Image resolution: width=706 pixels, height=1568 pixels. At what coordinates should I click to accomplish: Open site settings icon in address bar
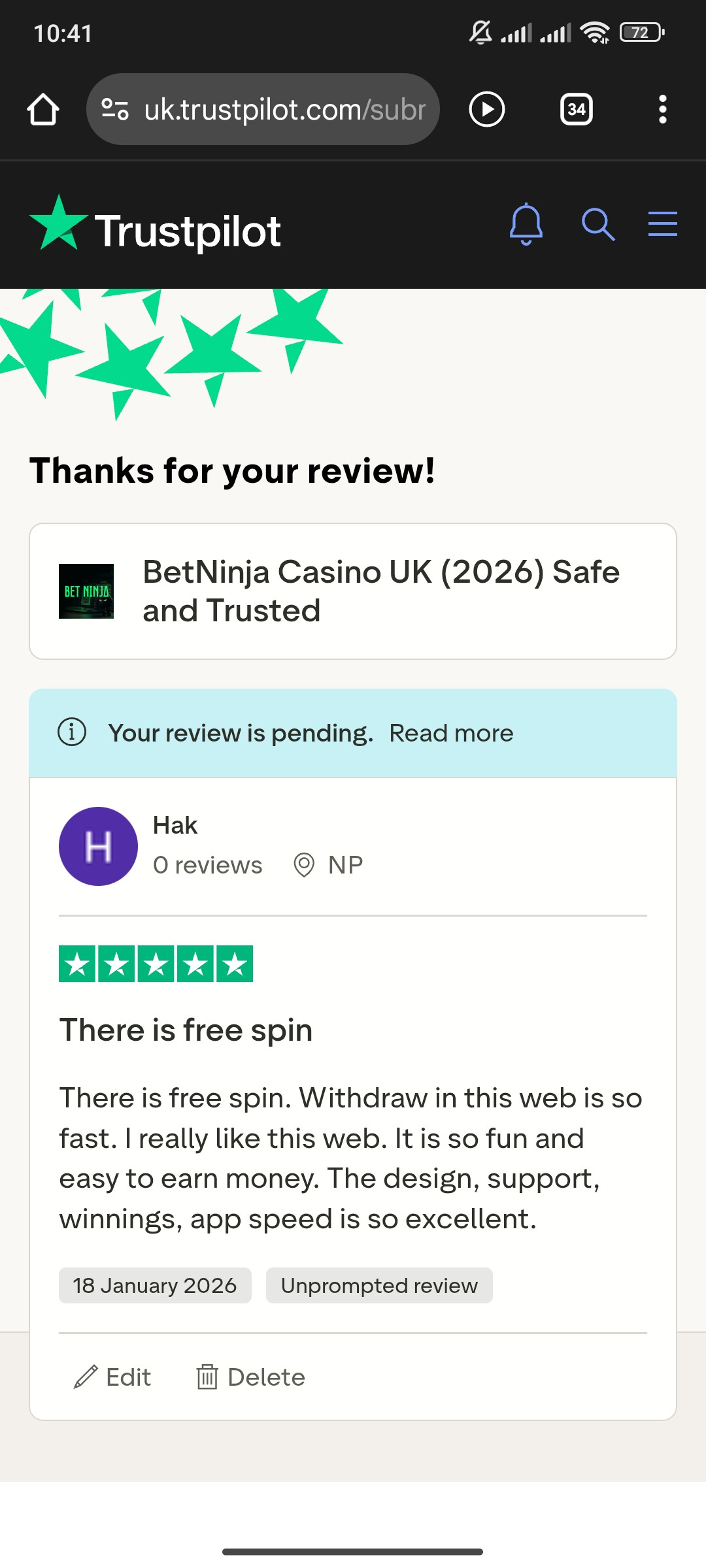(115, 109)
